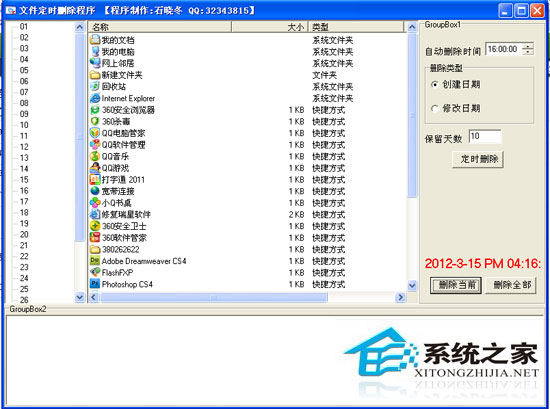
Task: Click the 宽带连接 globe icon
Action: point(95,191)
